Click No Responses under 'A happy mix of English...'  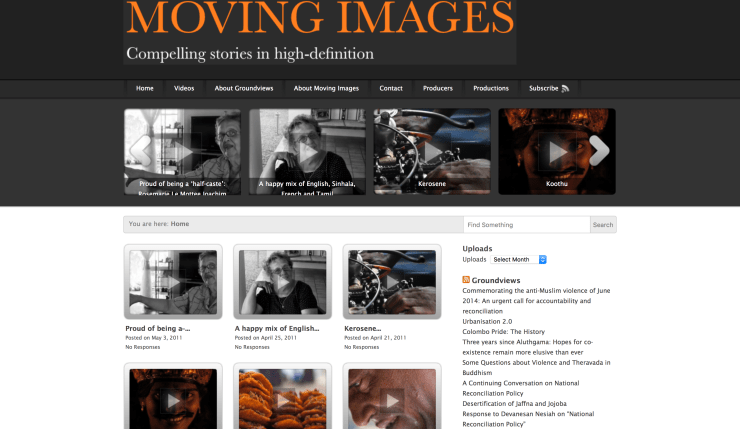(252, 347)
